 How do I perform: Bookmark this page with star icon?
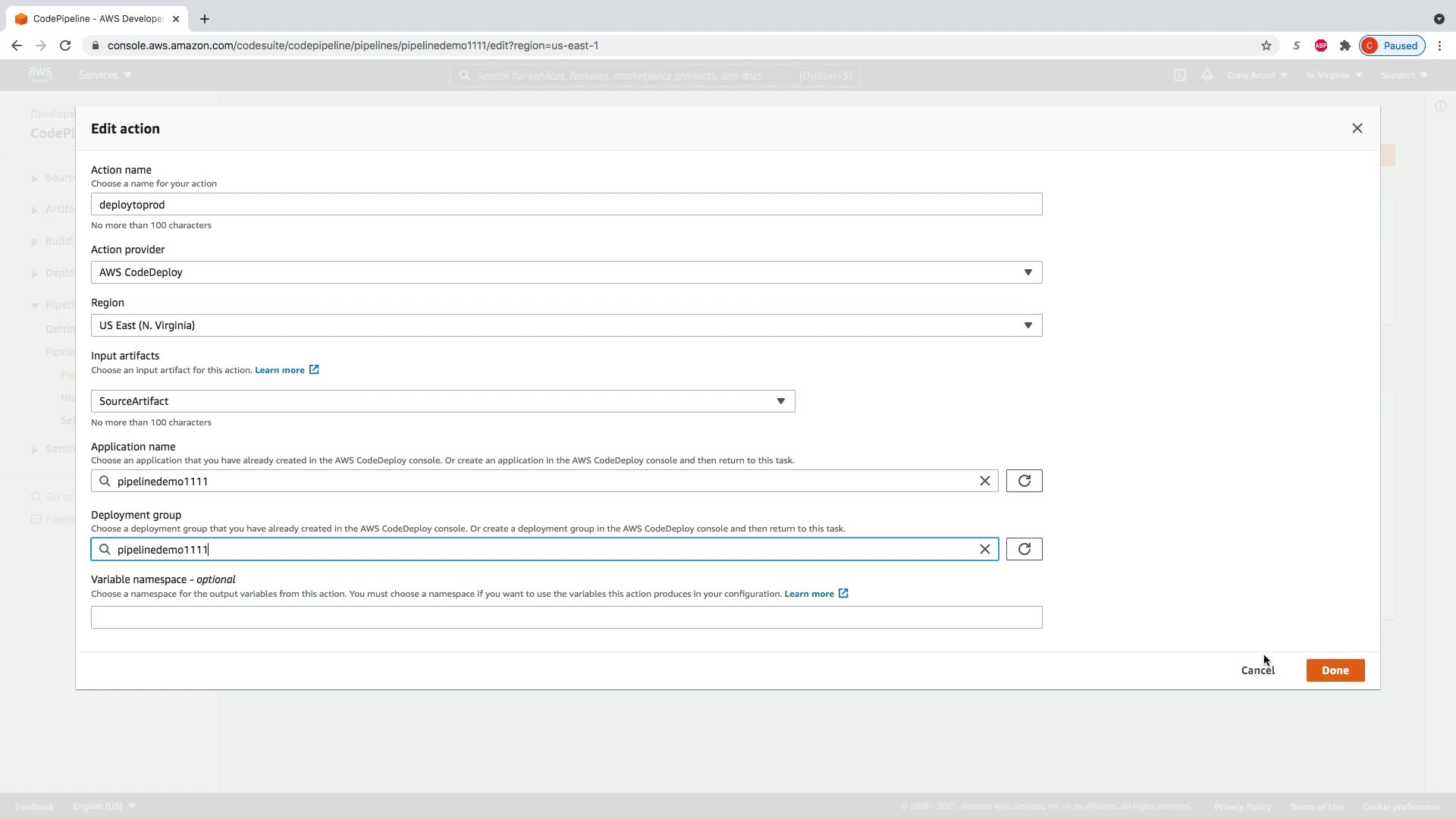pos(1266,45)
